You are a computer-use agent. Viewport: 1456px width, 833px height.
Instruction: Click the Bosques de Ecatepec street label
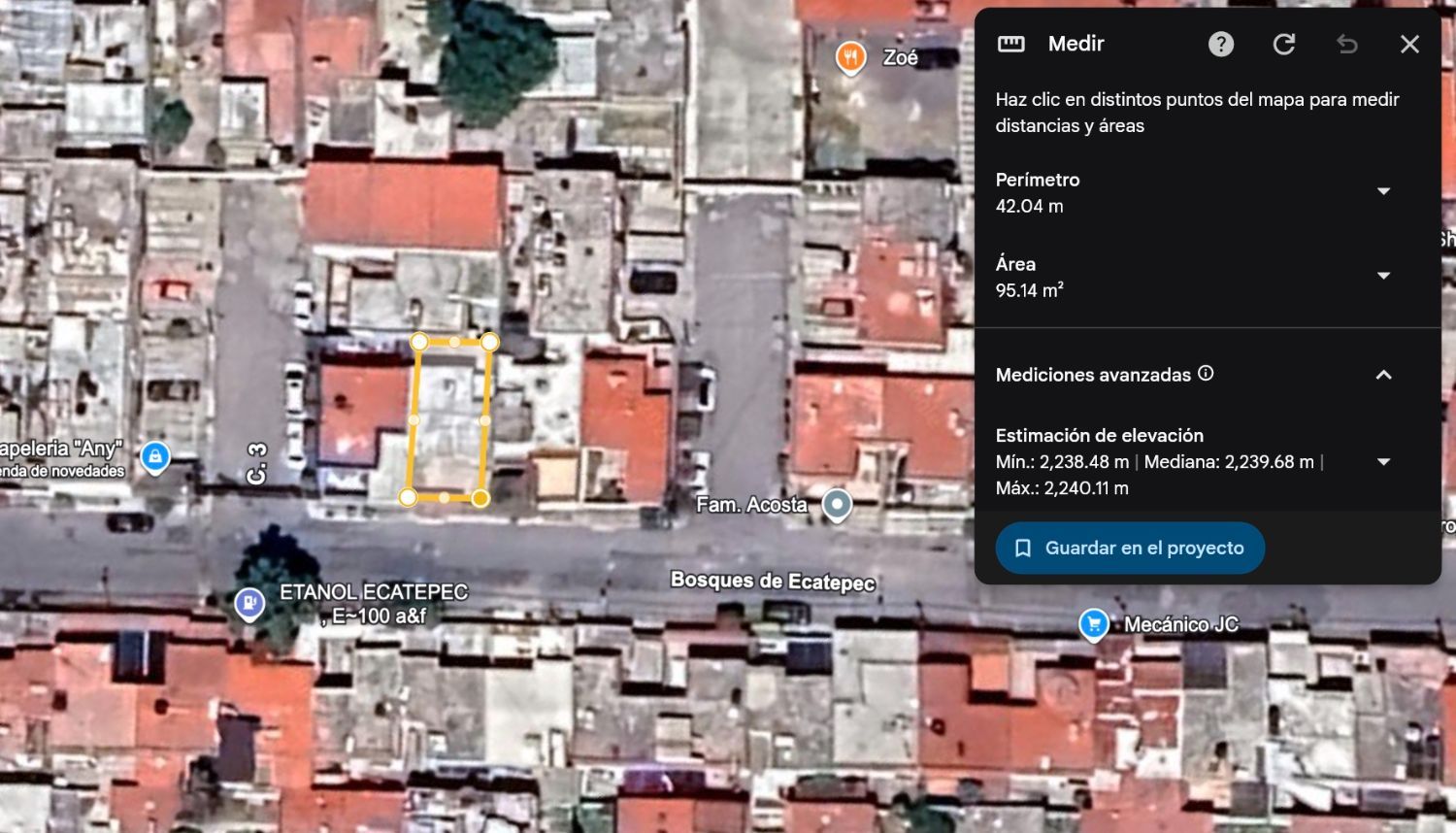pyautogui.click(x=773, y=582)
